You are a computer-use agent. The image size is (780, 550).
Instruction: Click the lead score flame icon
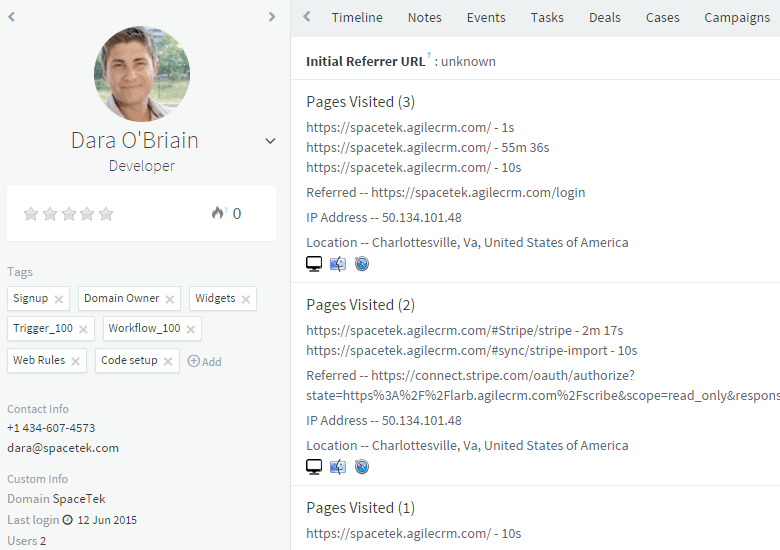click(217, 213)
